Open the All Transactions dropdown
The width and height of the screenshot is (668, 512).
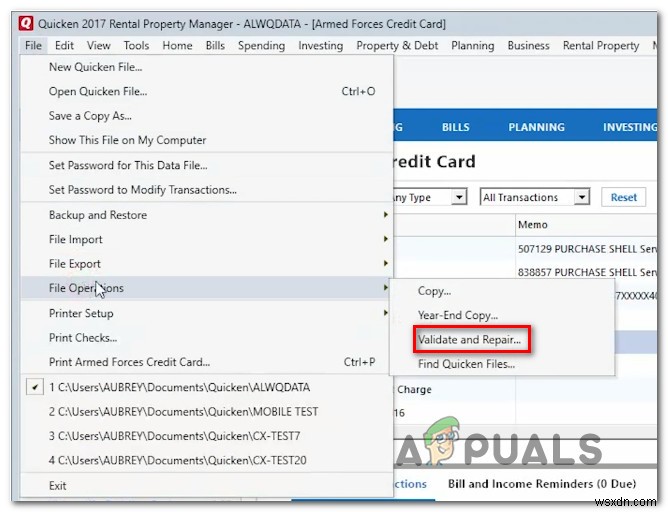point(535,197)
